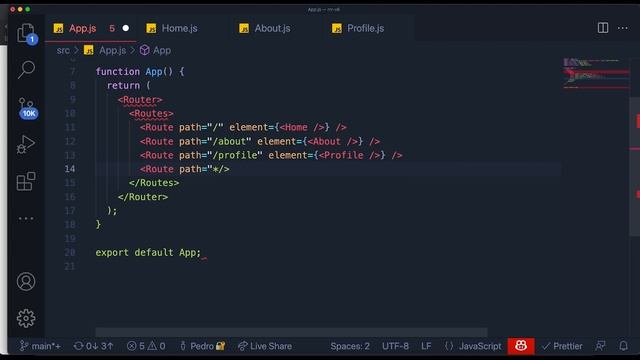Viewport: 640px width, 360px height.
Task: Open the App.js breadcrumb dropdown
Action: [x=105, y=50]
